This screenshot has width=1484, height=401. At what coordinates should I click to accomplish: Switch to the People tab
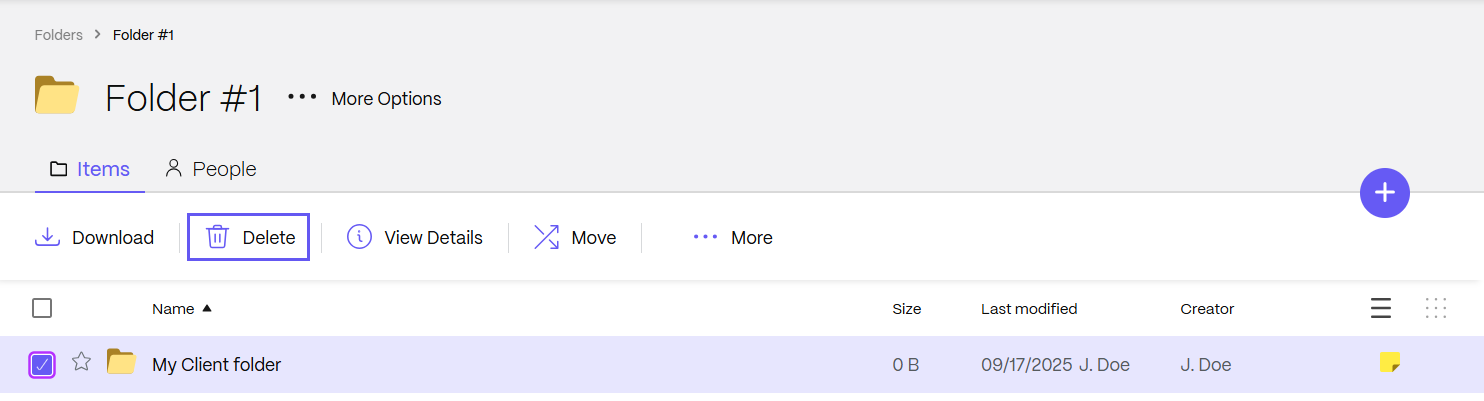pyautogui.click(x=211, y=169)
